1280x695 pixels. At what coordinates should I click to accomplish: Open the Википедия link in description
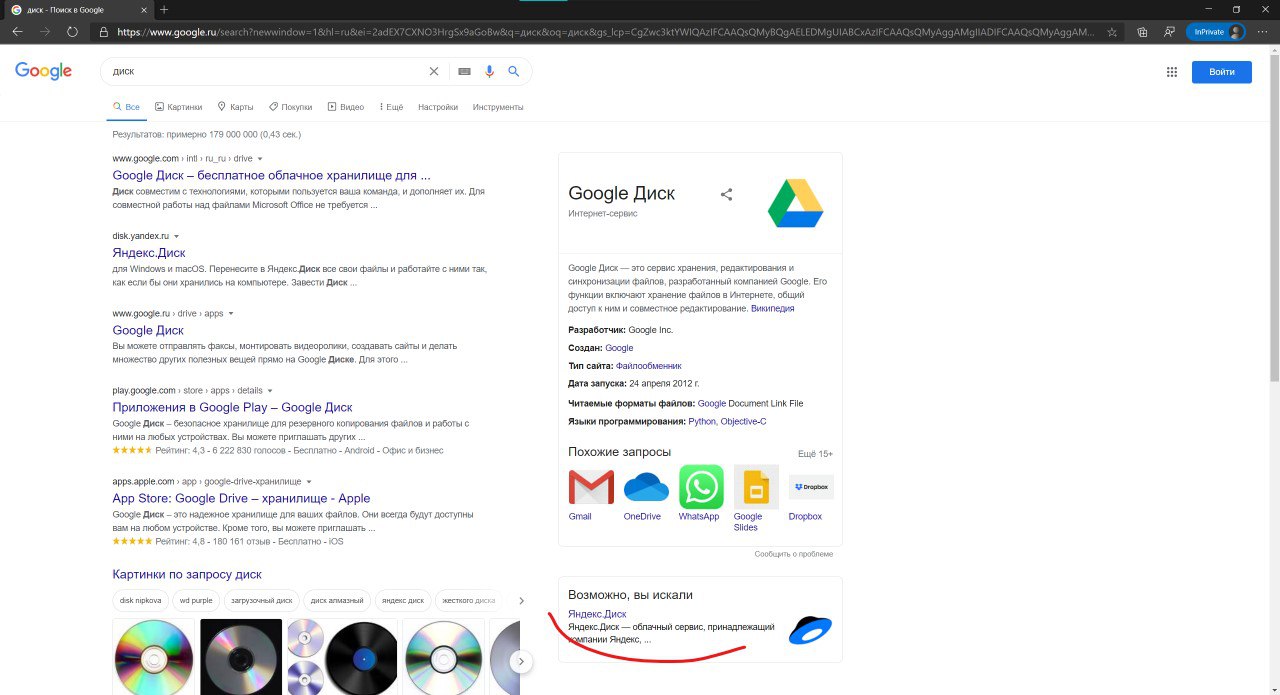pyautogui.click(x=772, y=309)
